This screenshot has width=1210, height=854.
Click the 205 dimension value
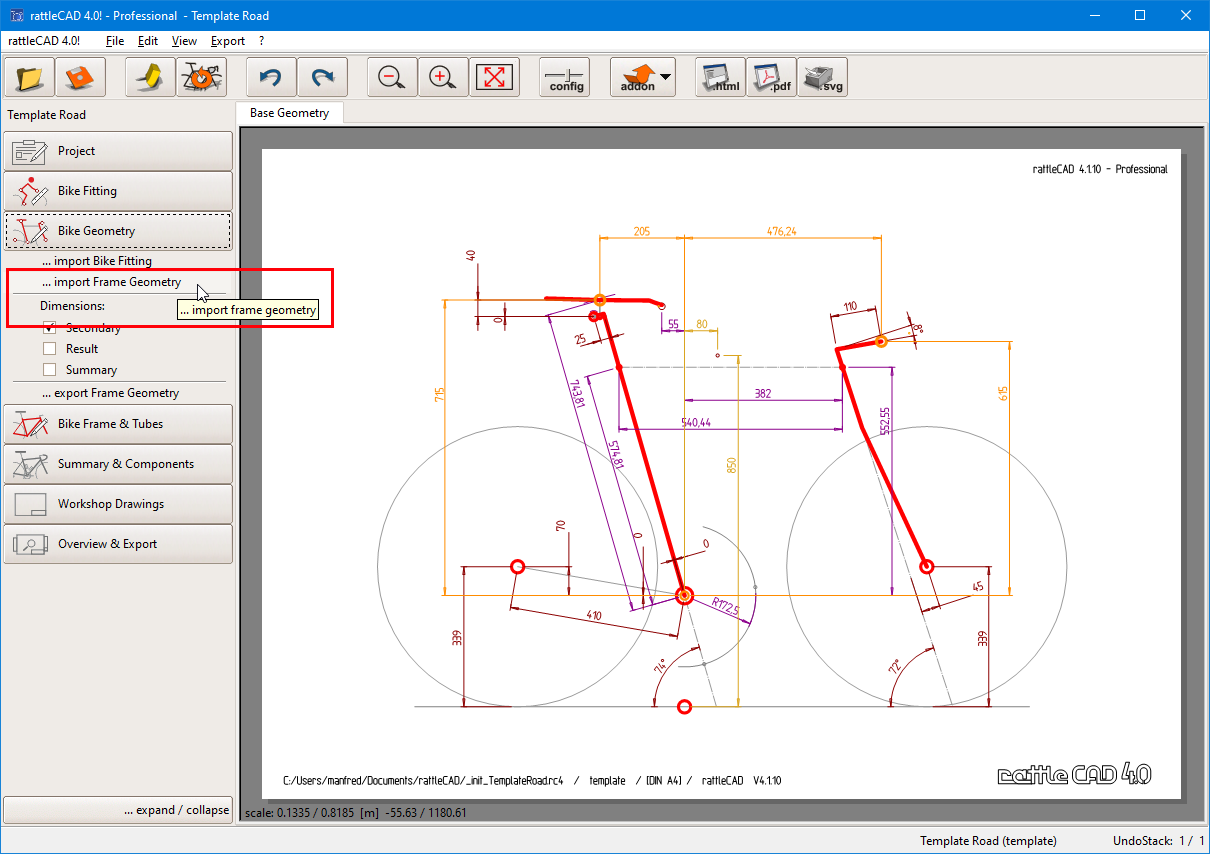pos(641,231)
